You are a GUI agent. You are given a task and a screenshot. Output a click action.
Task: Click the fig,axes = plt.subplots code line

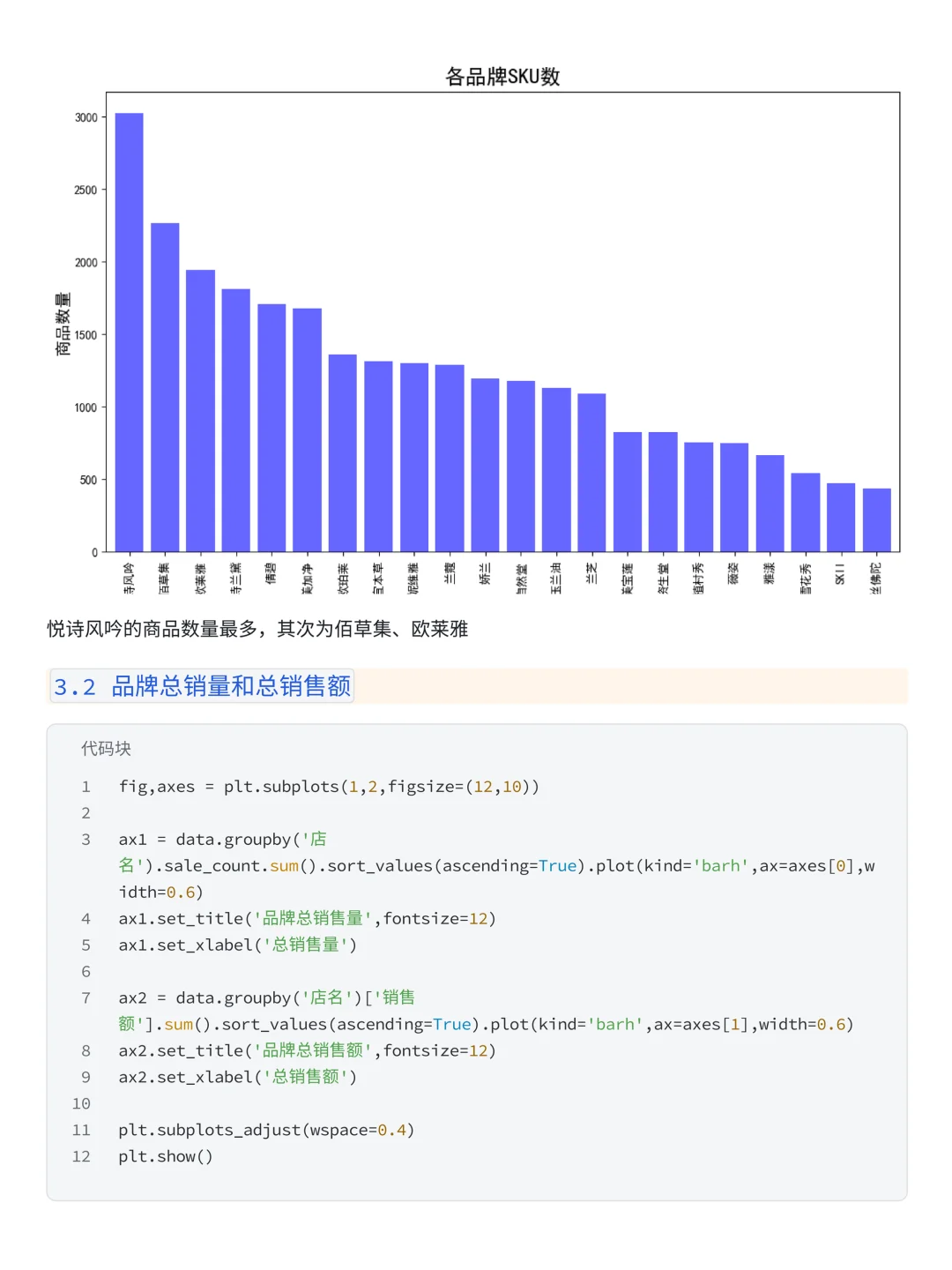click(x=329, y=787)
